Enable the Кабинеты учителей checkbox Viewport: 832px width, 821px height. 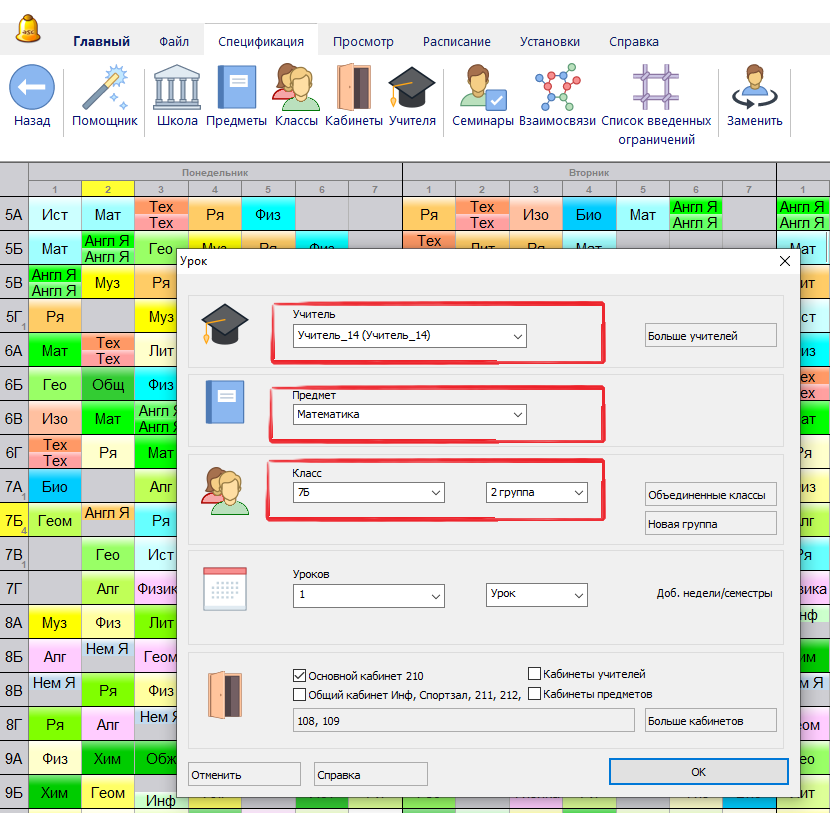(x=535, y=674)
